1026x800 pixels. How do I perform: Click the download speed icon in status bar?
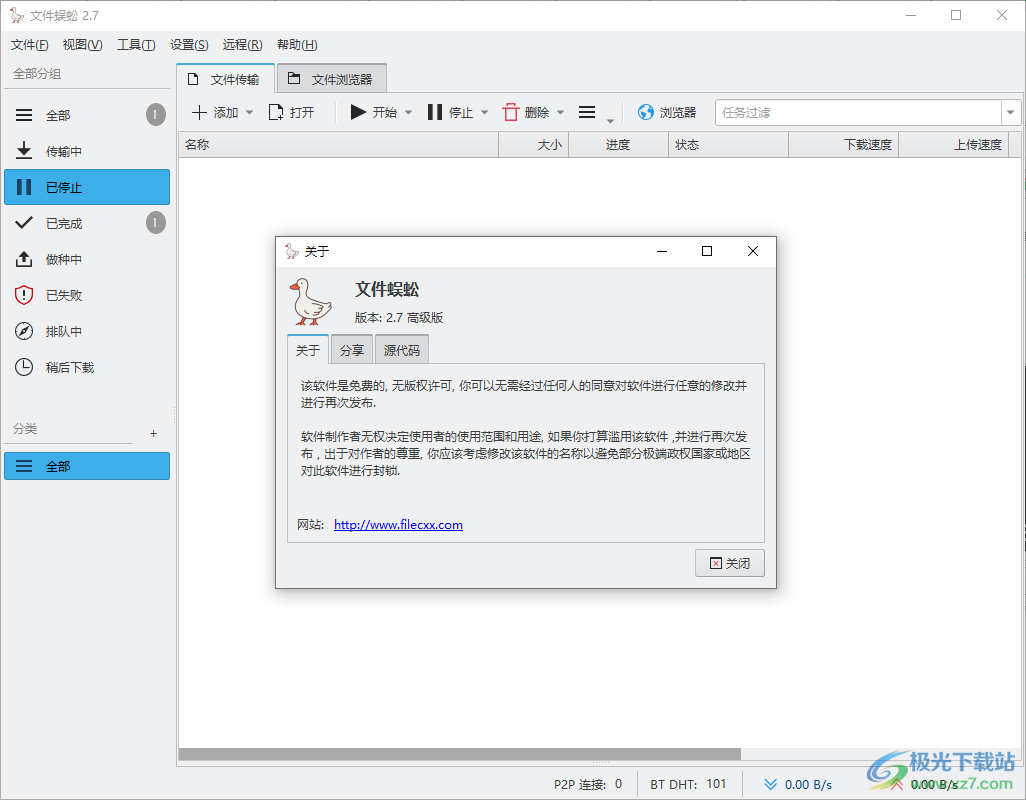coord(769,784)
